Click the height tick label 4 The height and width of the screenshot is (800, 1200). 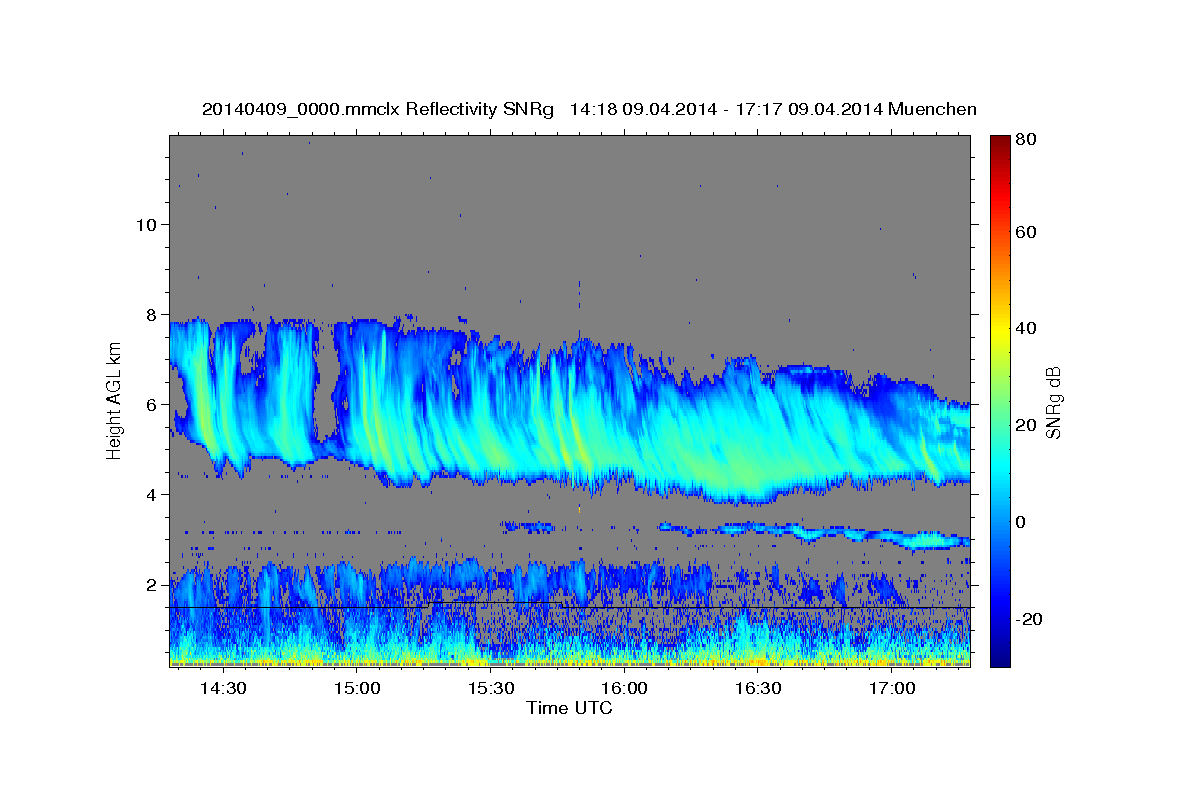click(153, 494)
